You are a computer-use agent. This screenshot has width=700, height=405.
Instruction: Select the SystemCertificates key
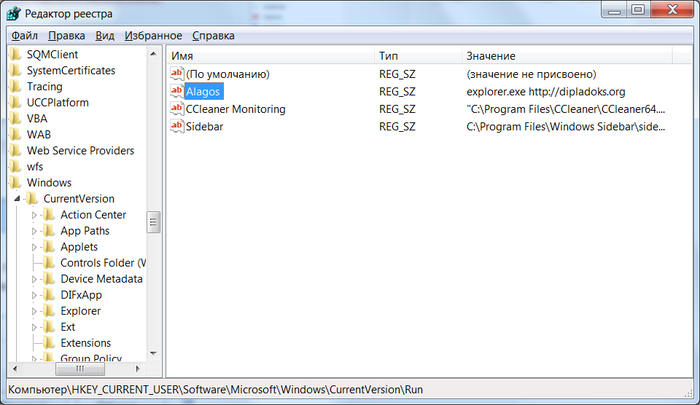click(x=71, y=70)
